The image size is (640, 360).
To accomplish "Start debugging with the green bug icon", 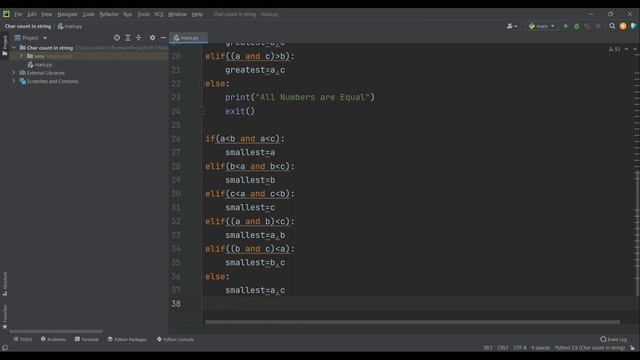I will [x=576, y=26].
